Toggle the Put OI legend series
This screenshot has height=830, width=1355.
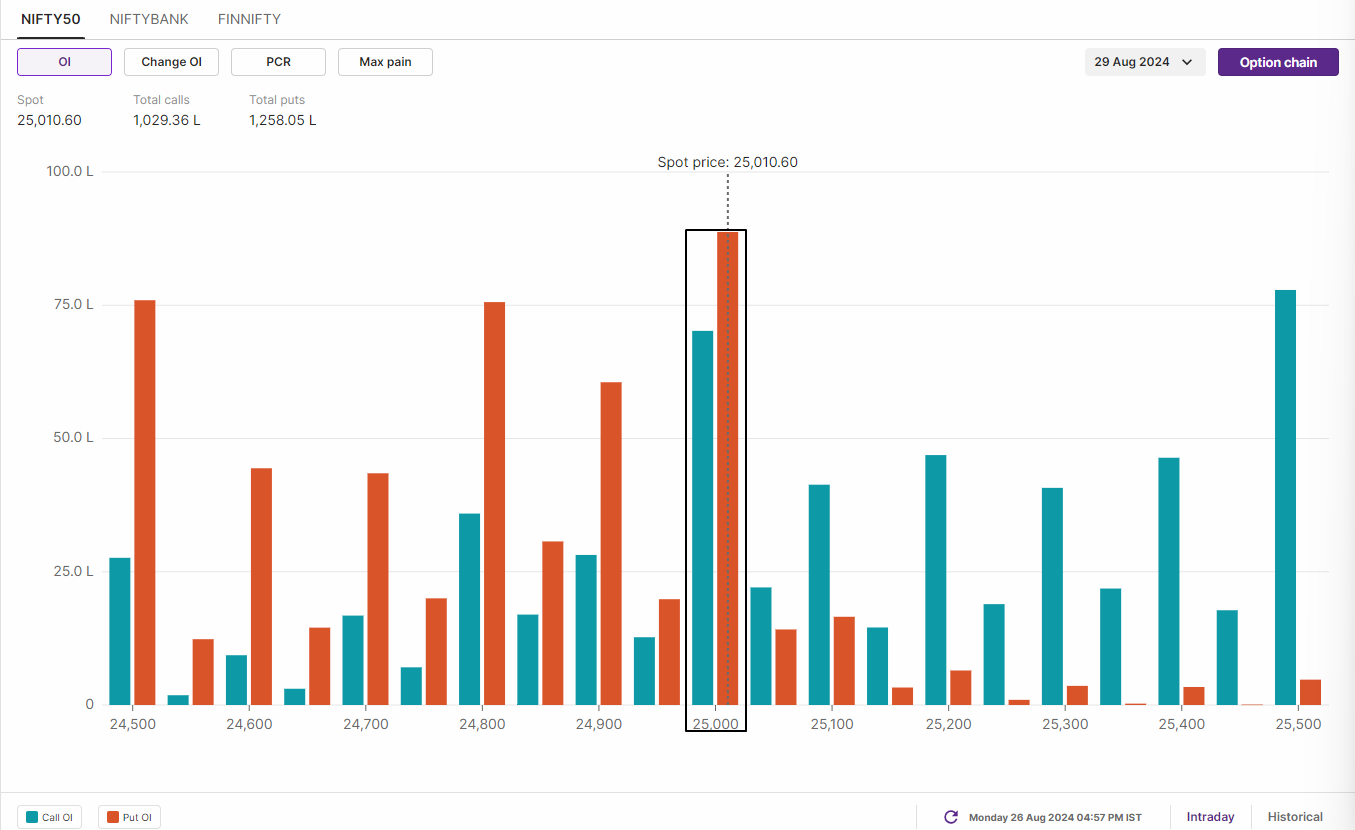click(x=130, y=818)
